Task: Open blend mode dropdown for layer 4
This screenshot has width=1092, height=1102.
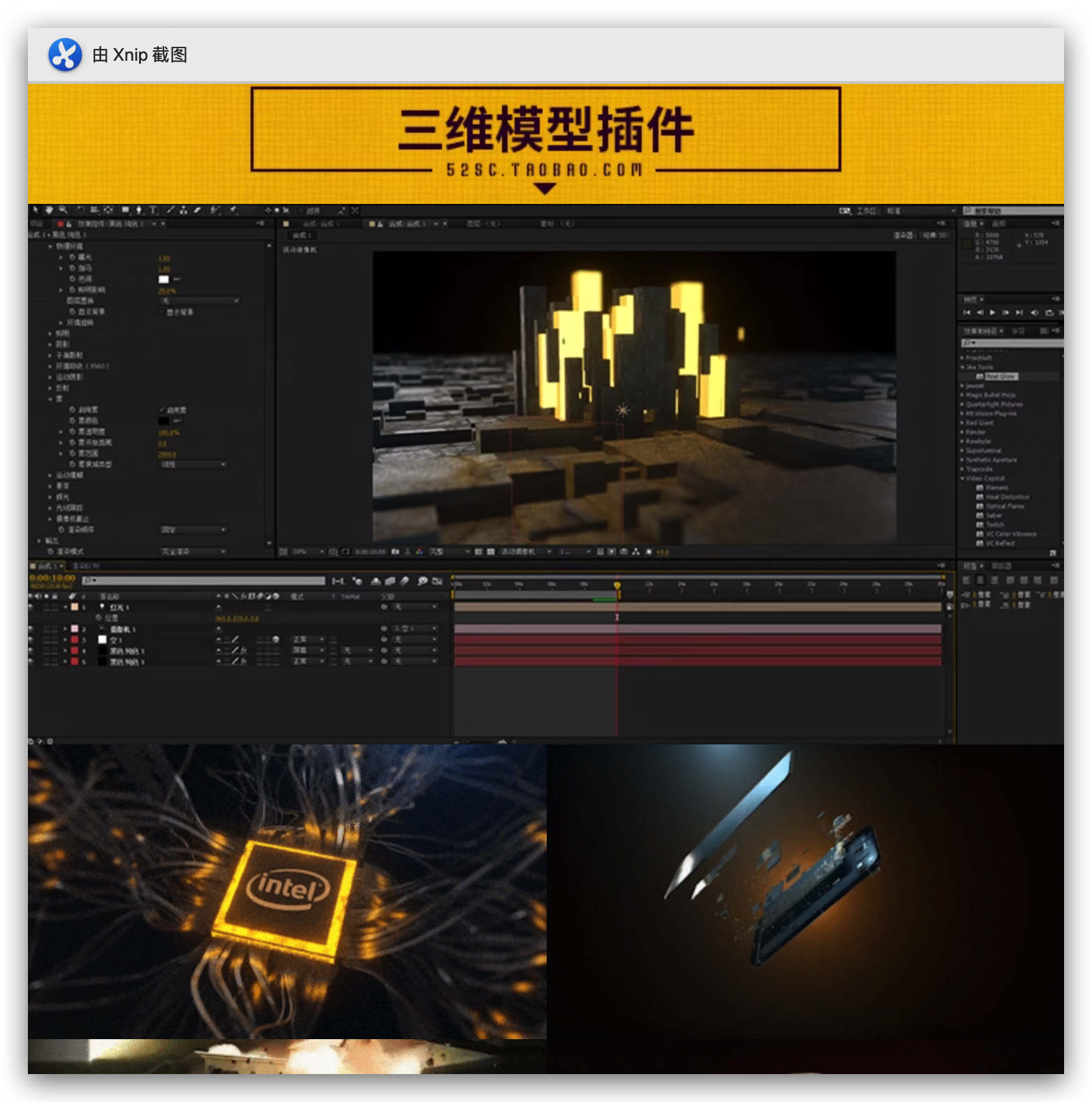Action: pos(308,650)
